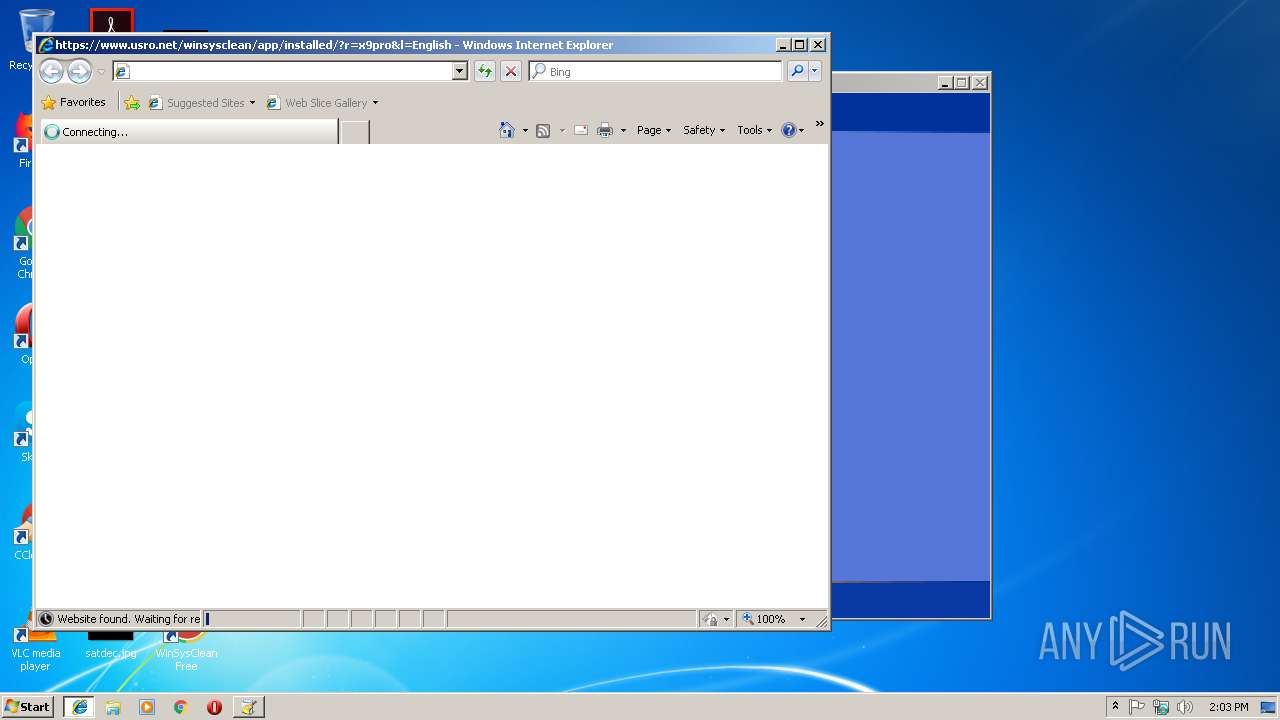Click the Print icon
This screenshot has width=1280, height=720.
click(605, 130)
